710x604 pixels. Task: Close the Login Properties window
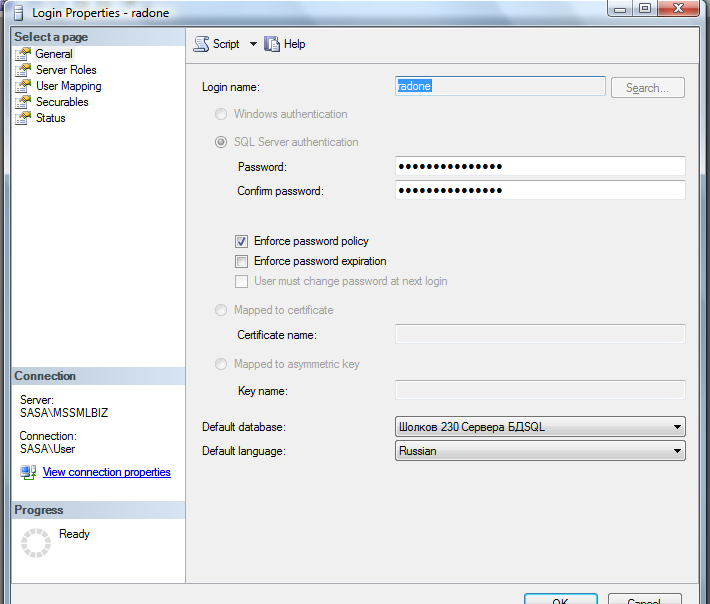pyautogui.click(x=678, y=9)
